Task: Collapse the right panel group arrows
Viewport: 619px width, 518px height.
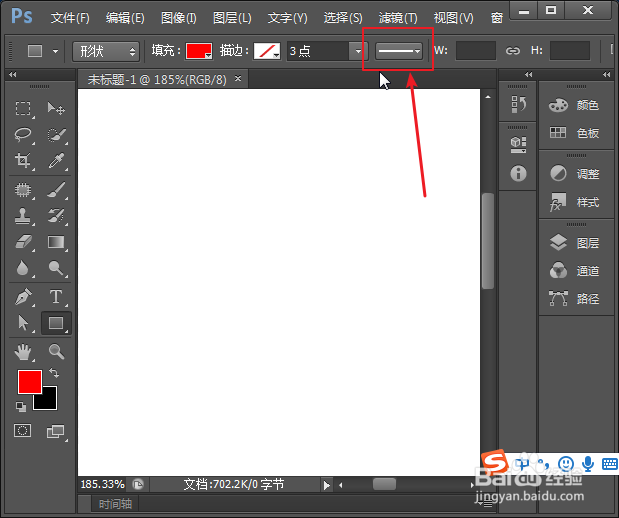Action: (607, 74)
